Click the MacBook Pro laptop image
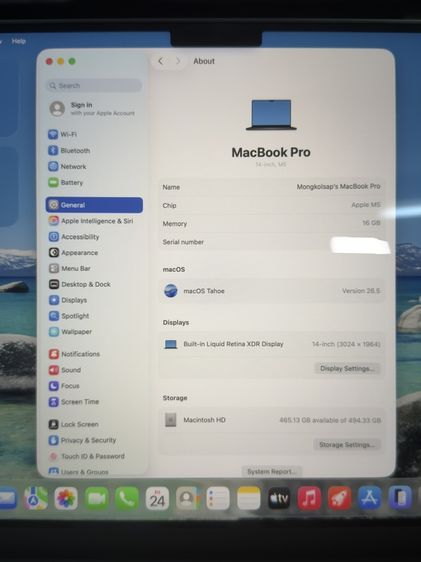This screenshot has width=421, height=562. point(271,115)
